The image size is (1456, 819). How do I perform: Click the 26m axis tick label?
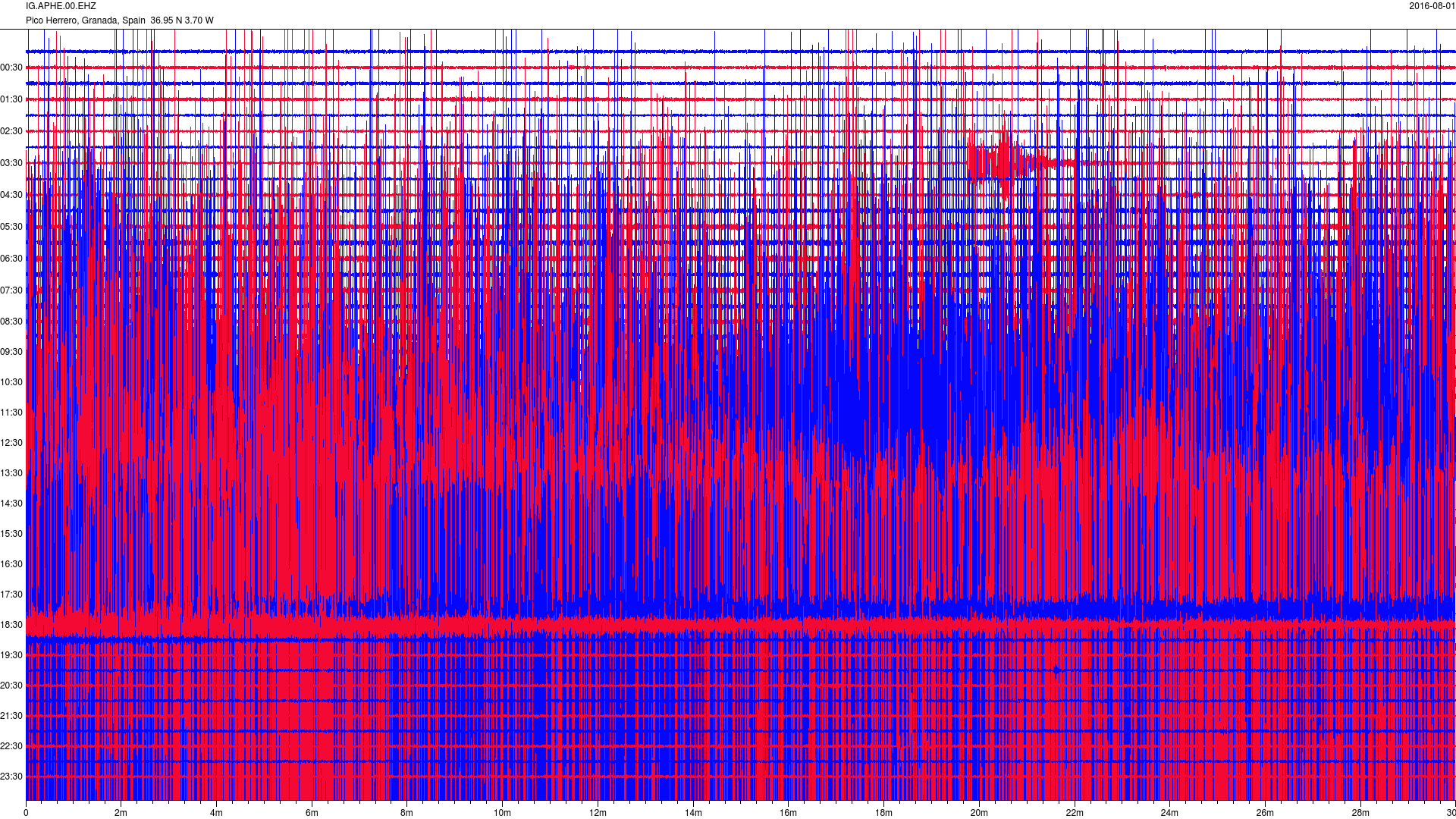(1265, 813)
